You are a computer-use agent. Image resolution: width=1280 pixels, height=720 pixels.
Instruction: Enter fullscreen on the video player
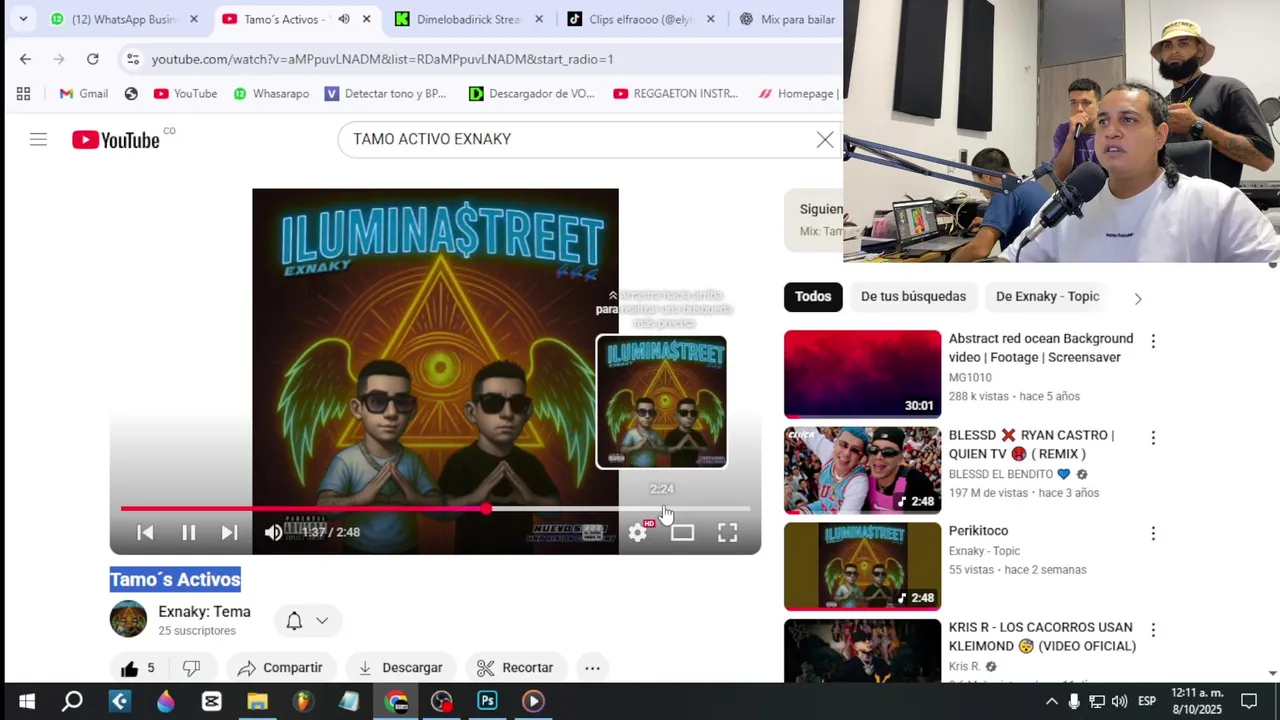coord(727,533)
